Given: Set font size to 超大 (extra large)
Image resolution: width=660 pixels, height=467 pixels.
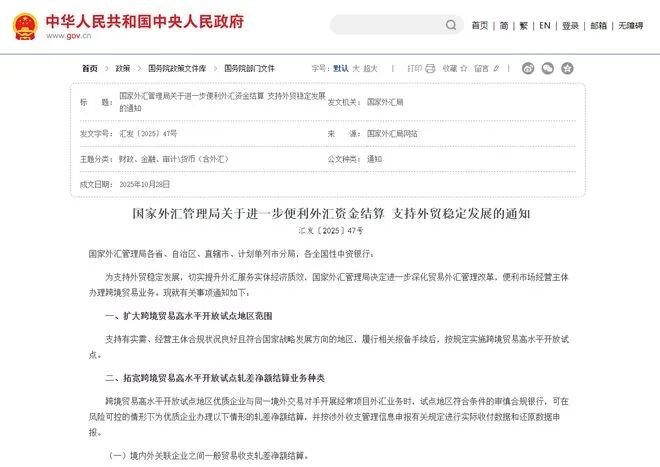Looking at the screenshot, I should [x=371, y=68].
